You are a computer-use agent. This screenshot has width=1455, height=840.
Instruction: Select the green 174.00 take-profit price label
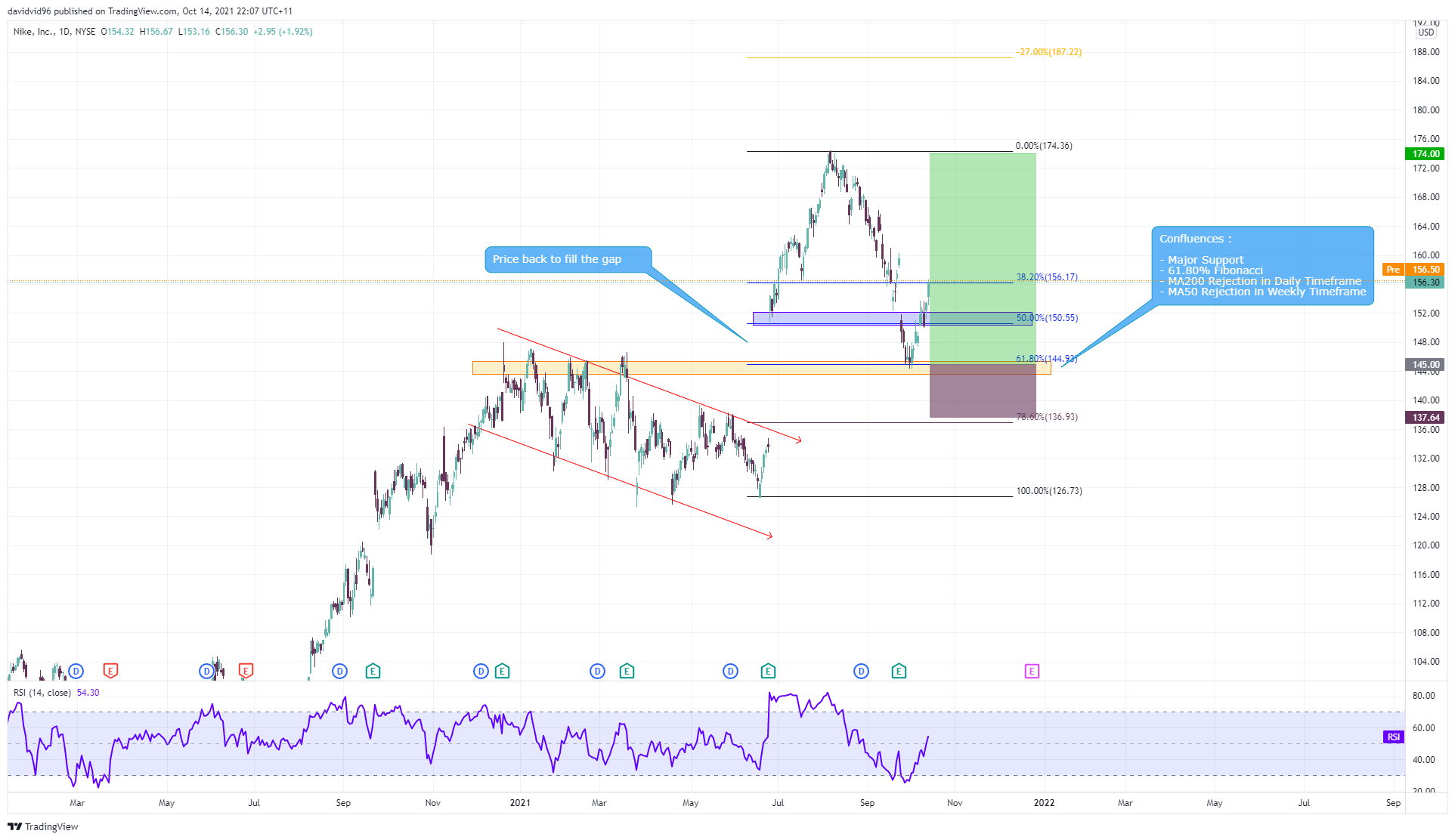(1425, 154)
